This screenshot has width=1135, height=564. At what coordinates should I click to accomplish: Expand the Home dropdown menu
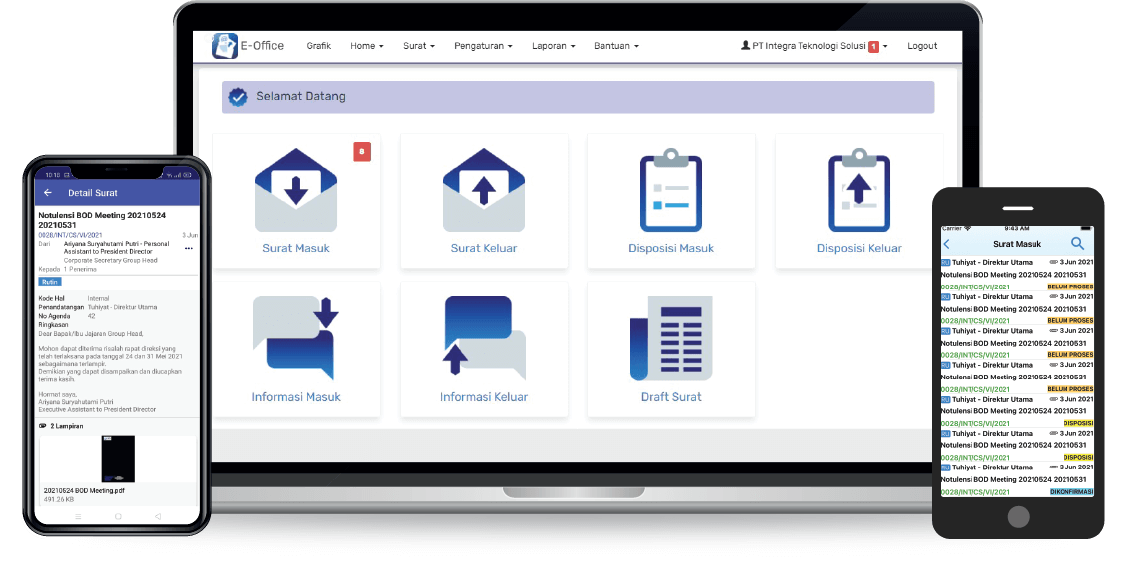click(x=366, y=46)
